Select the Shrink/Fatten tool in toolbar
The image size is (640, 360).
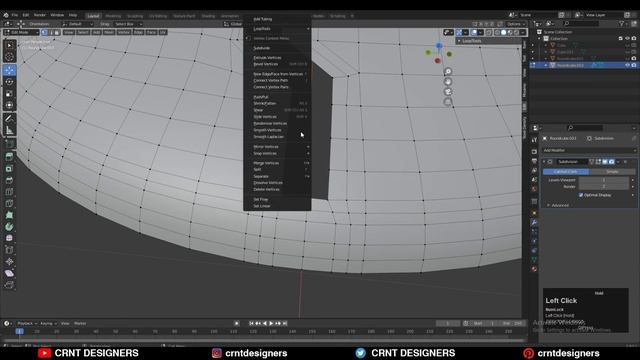[x=9, y=262]
